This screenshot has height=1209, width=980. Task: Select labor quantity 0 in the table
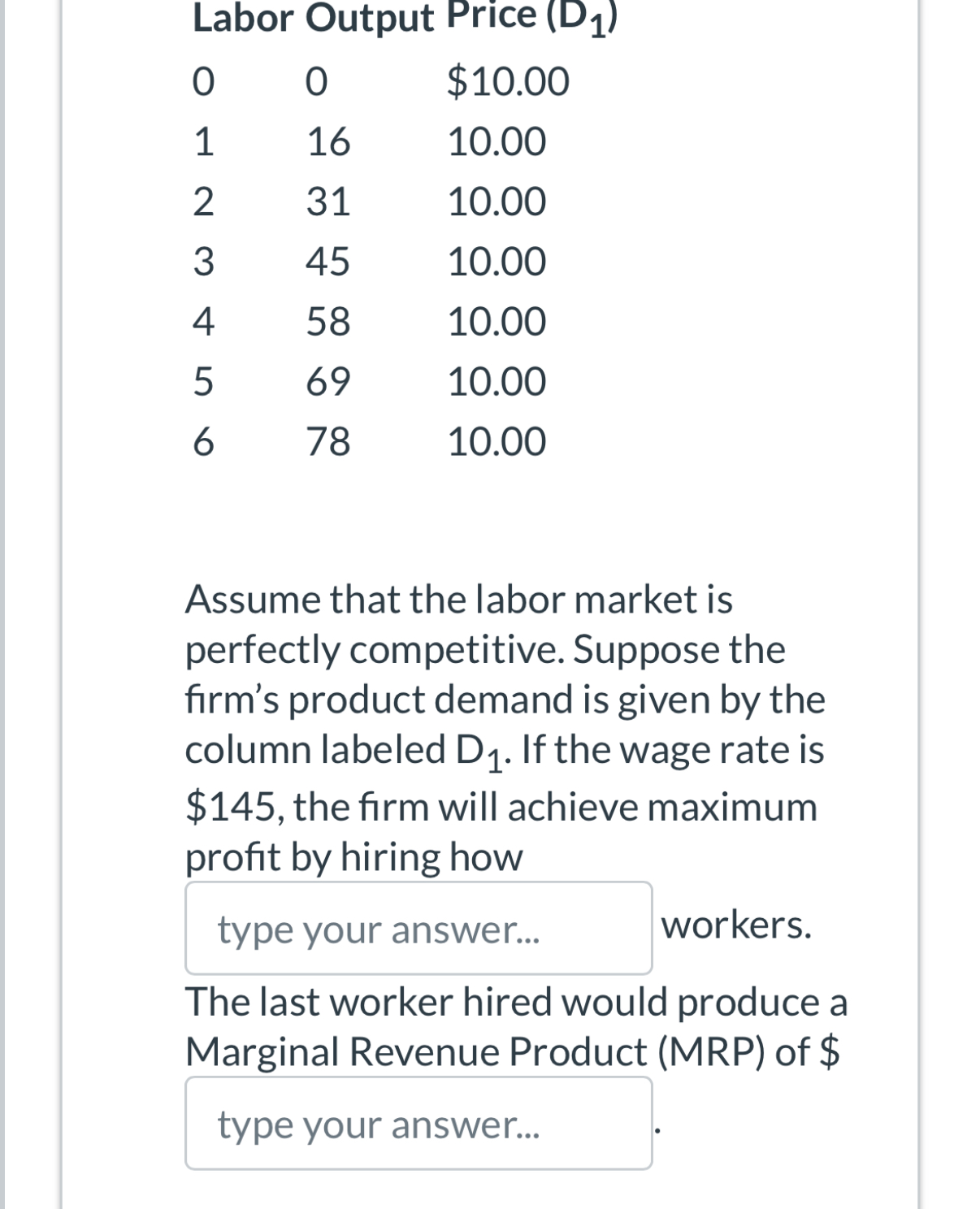[206, 81]
